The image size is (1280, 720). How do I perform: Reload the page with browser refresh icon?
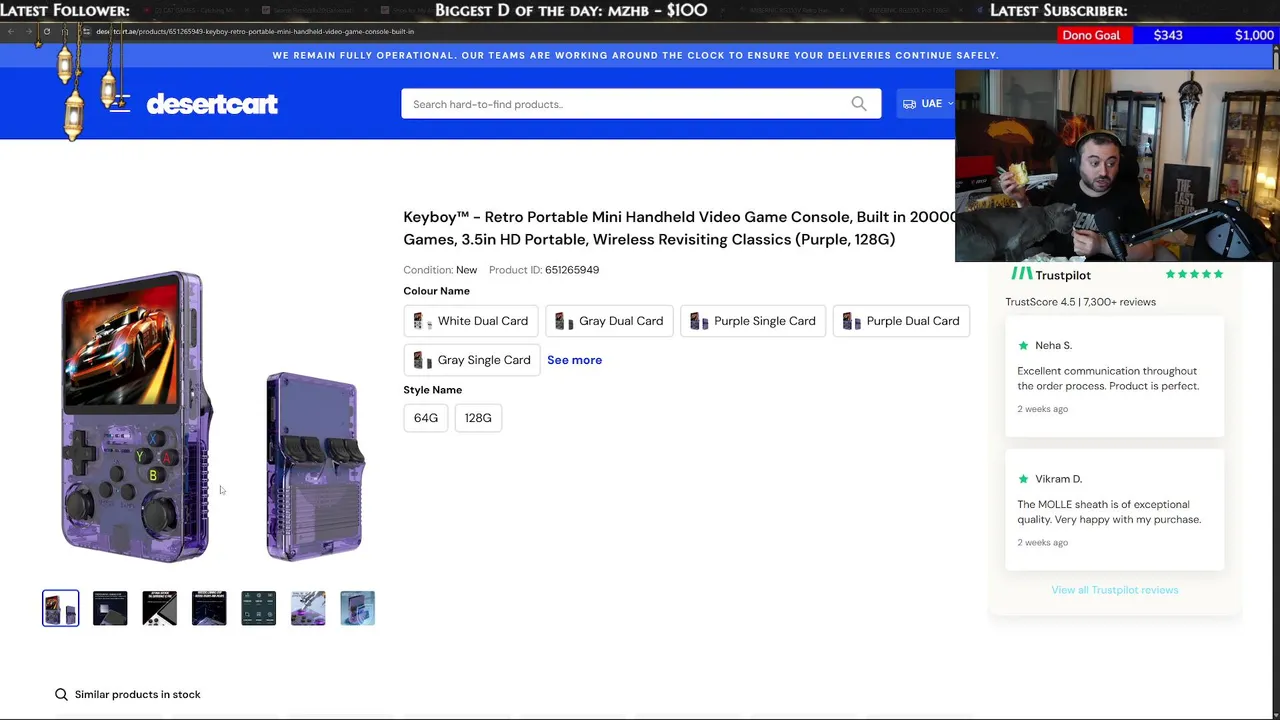pos(46,31)
